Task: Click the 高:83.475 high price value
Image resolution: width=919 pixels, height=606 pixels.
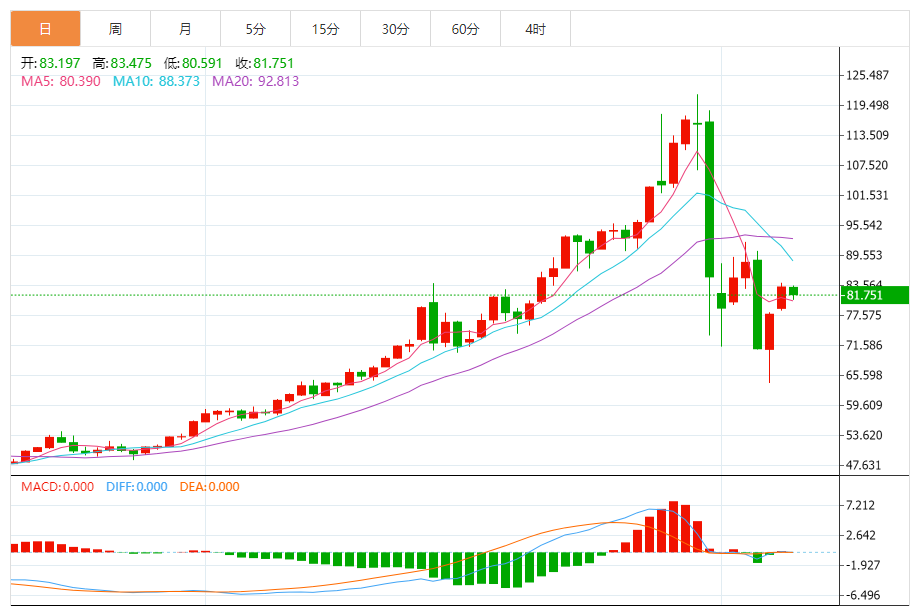Action: pos(122,63)
